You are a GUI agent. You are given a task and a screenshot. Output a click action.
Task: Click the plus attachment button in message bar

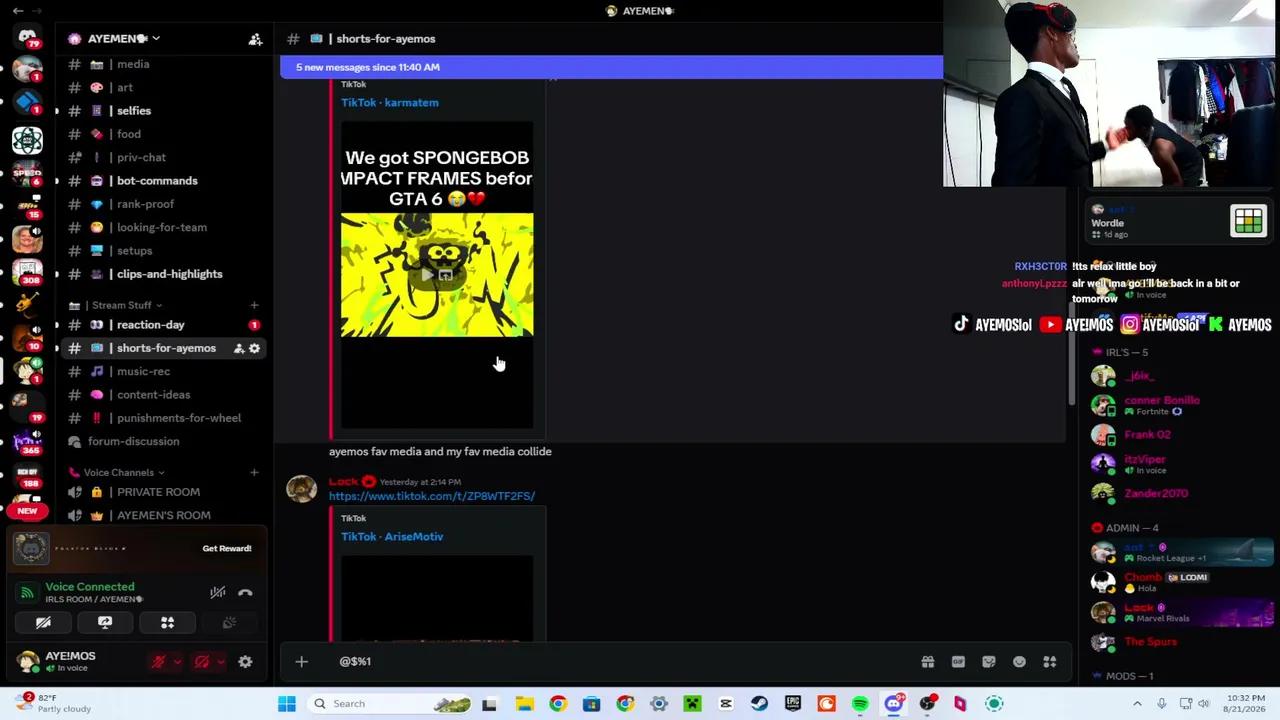pyautogui.click(x=301, y=661)
